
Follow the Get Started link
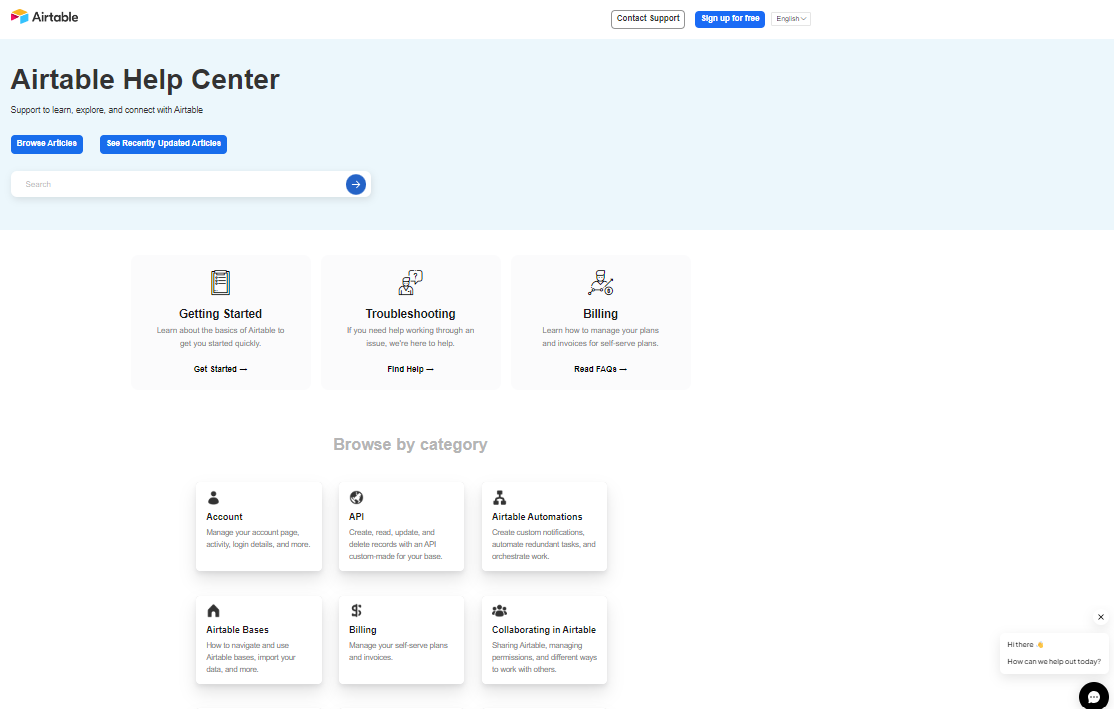coord(220,369)
